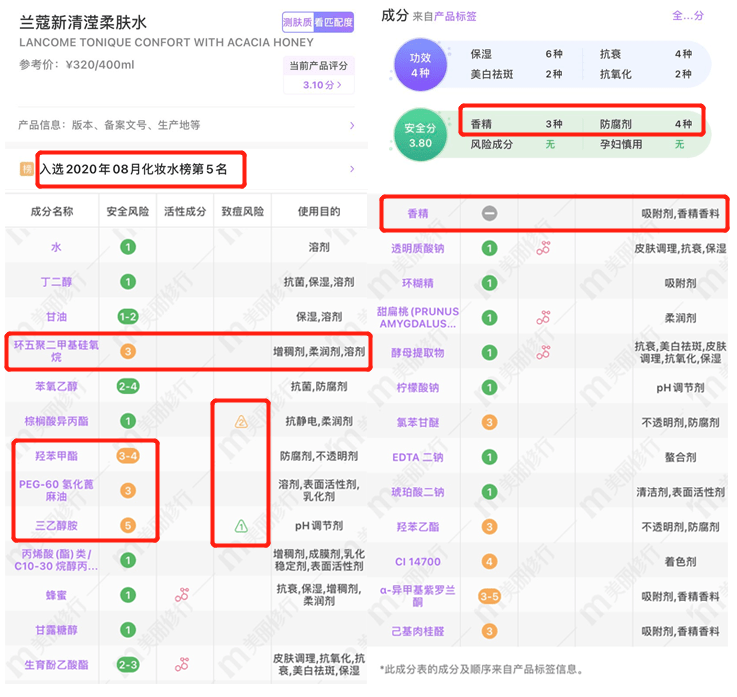Select the 安全风险 column header
737x697 pixels.
point(128,211)
